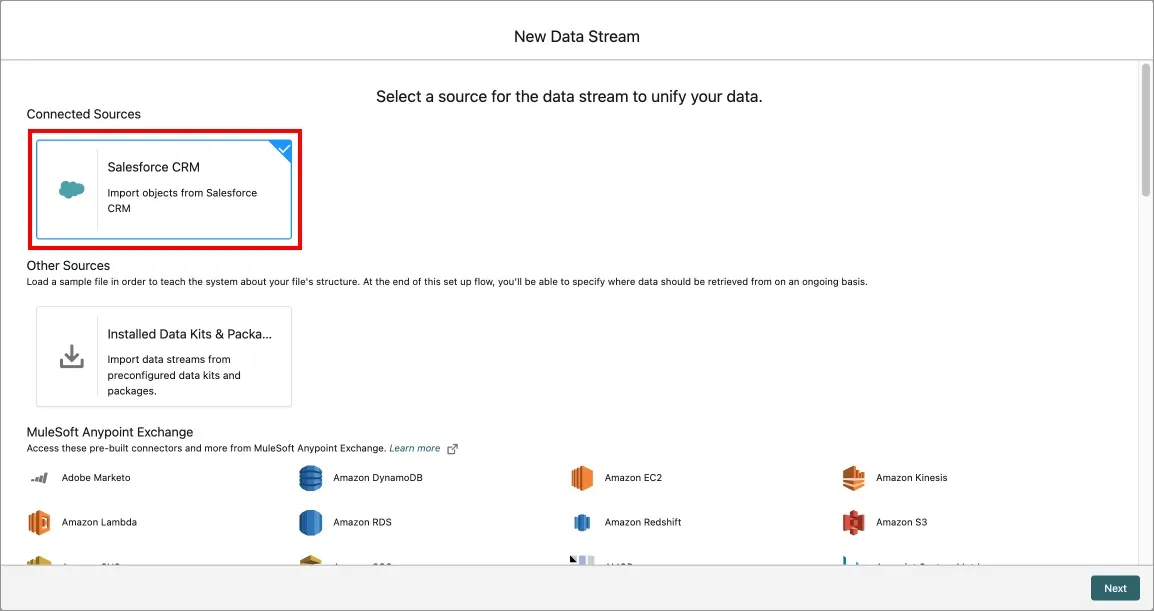Image resolution: width=1154 pixels, height=611 pixels.
Task: Choose the Installed Data Kits & Packages title
Action: coord(190,334)
